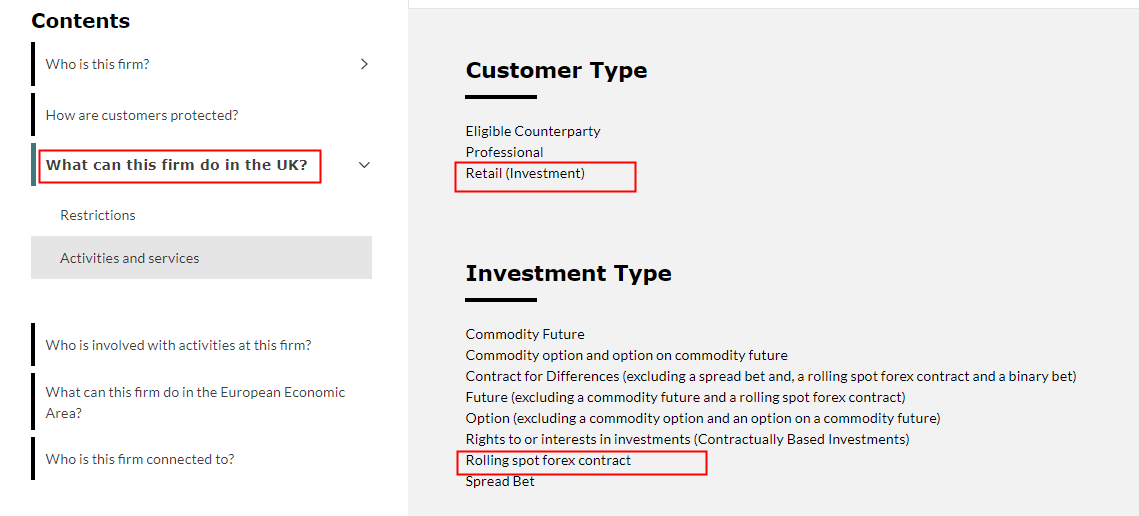Select "What can this firm do in the UK?" heading

177,165
